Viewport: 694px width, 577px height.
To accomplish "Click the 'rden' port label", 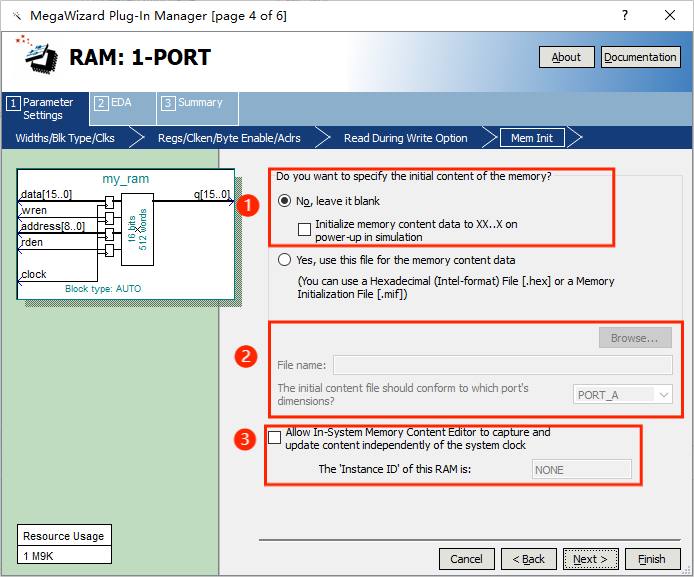I will pyautogui.click(x=32, y=242).
